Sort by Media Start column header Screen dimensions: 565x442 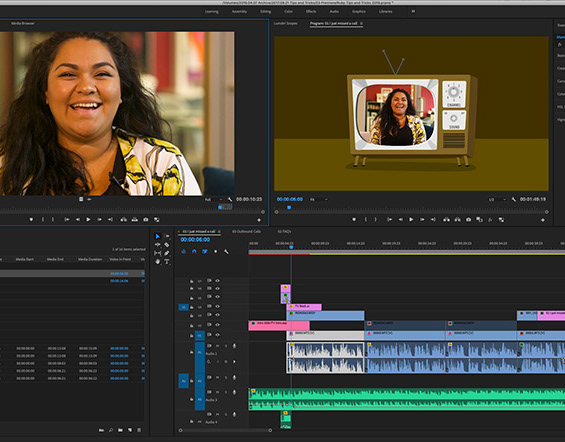tap(25, 259)
